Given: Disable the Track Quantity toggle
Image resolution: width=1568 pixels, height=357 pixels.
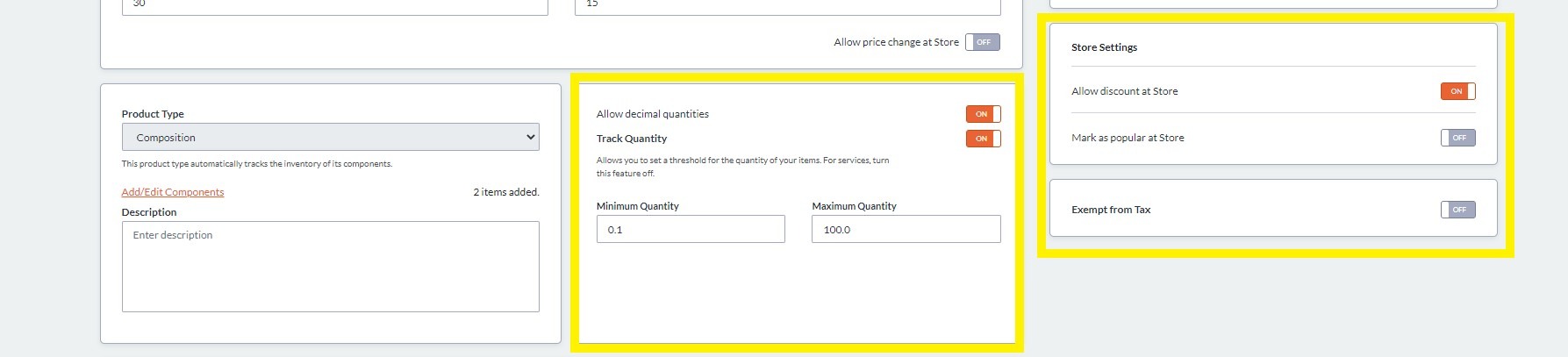Looking at the screenshot, I should [x=983, y=139].
